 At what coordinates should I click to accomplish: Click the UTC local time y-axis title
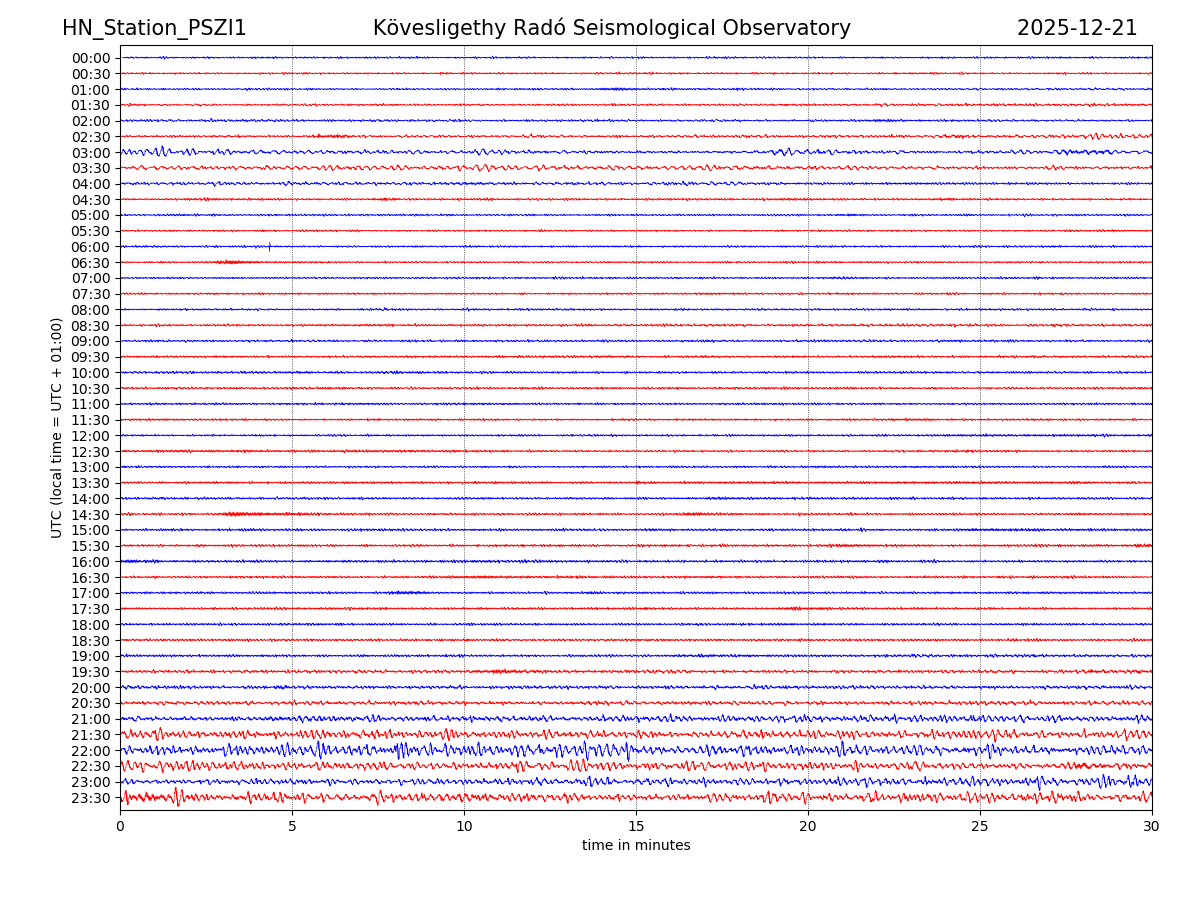point(57,427)
